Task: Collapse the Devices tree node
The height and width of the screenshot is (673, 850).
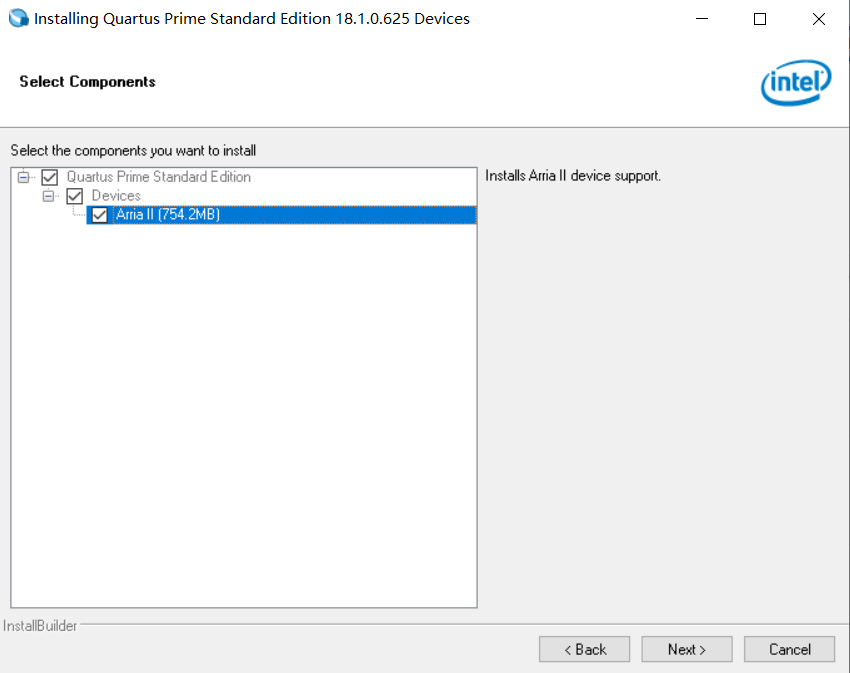Action: 48,196
